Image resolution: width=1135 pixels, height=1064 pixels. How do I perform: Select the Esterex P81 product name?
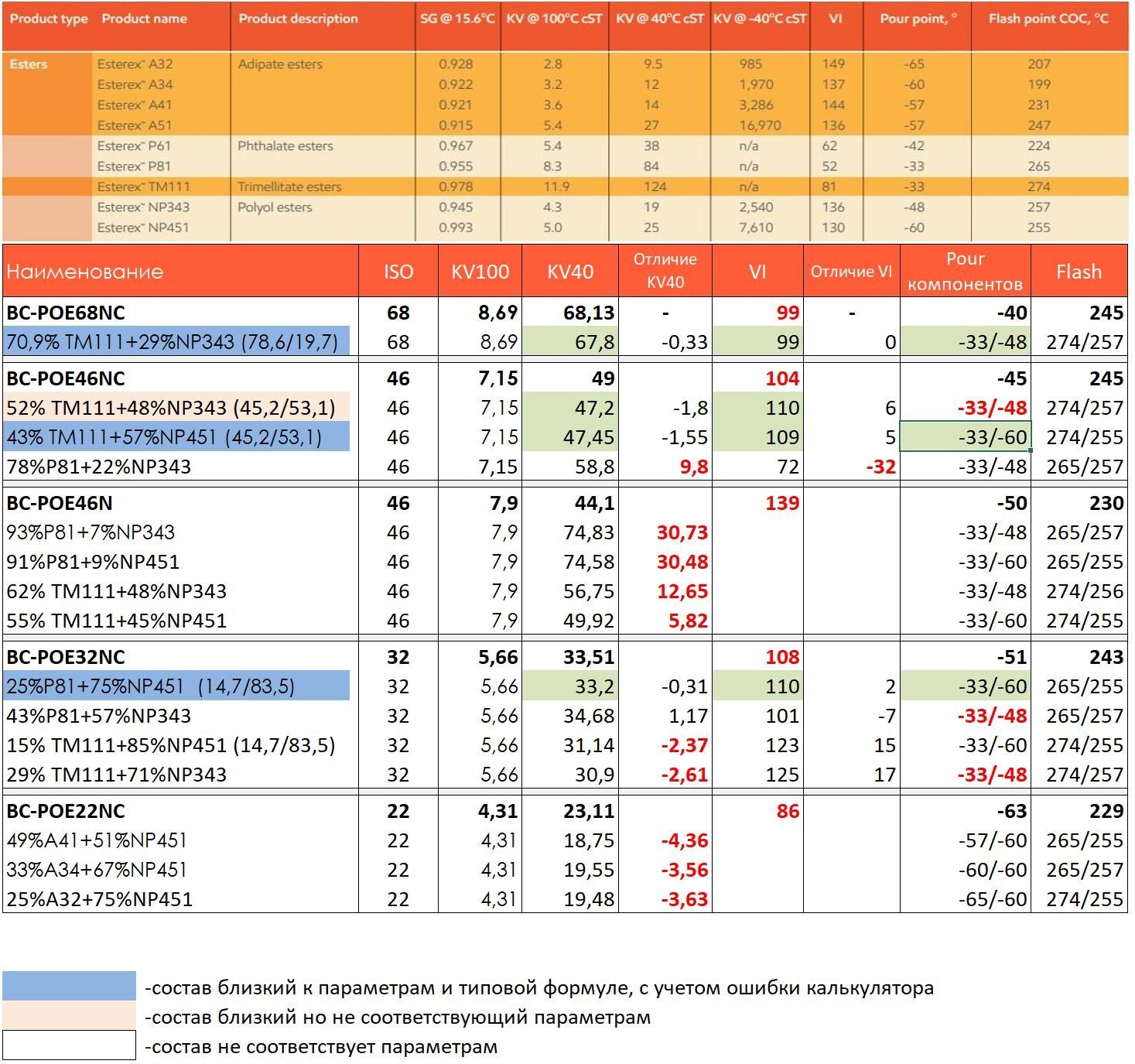point(135,166)
